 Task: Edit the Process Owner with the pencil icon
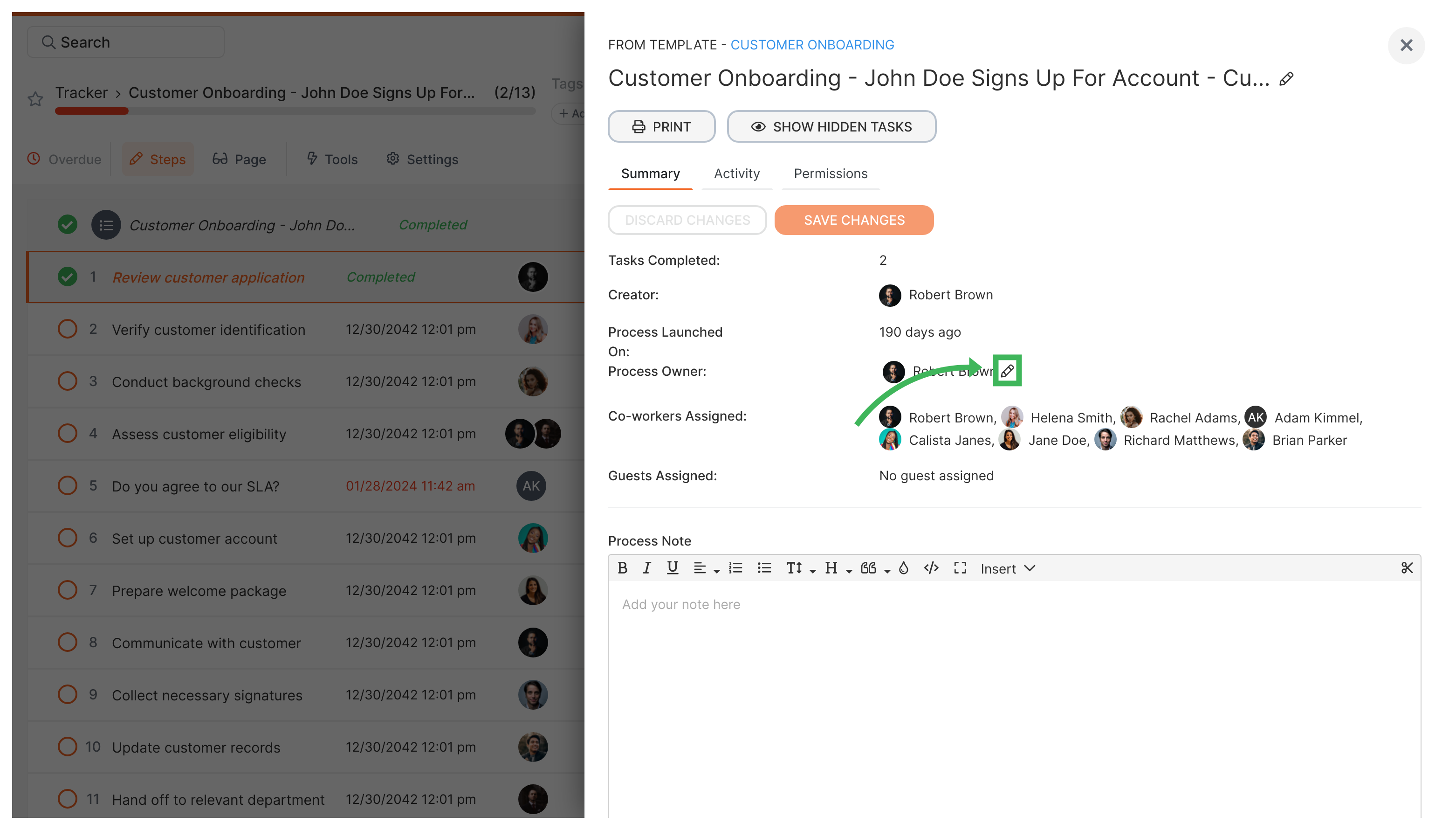point(1007,371)
